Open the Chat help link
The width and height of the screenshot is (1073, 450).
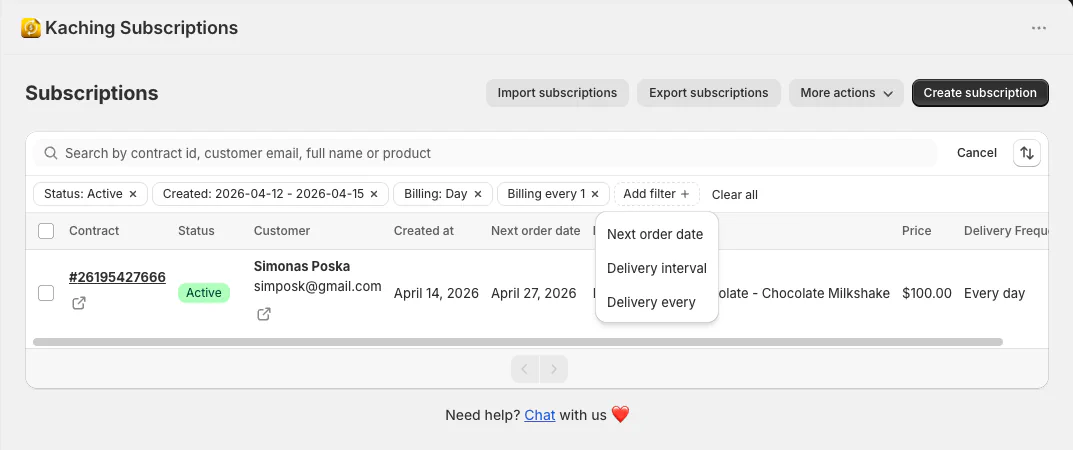(x=539, y=414)
